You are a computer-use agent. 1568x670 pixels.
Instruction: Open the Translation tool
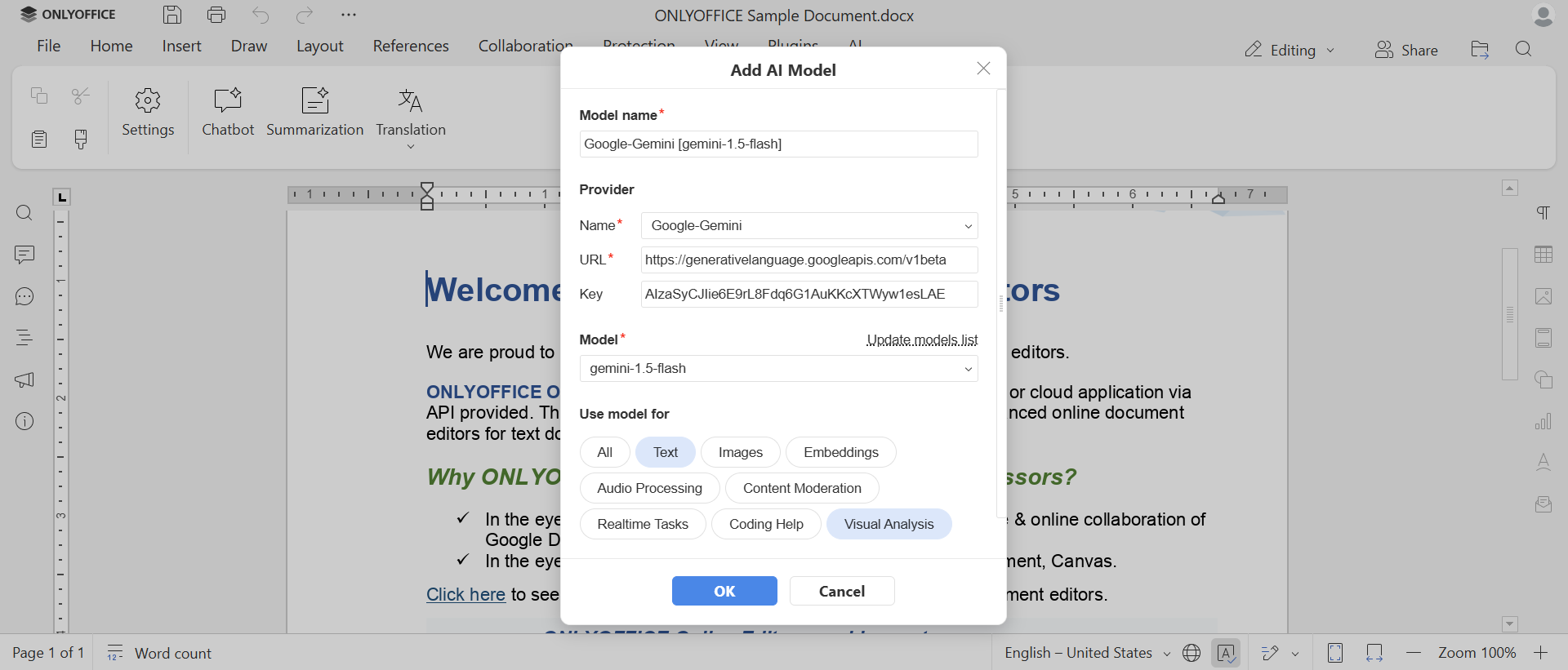tap(411, 112)
